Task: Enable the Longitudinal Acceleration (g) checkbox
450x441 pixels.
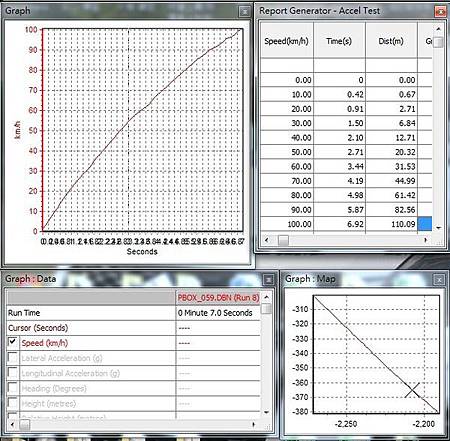Action: 13,372
